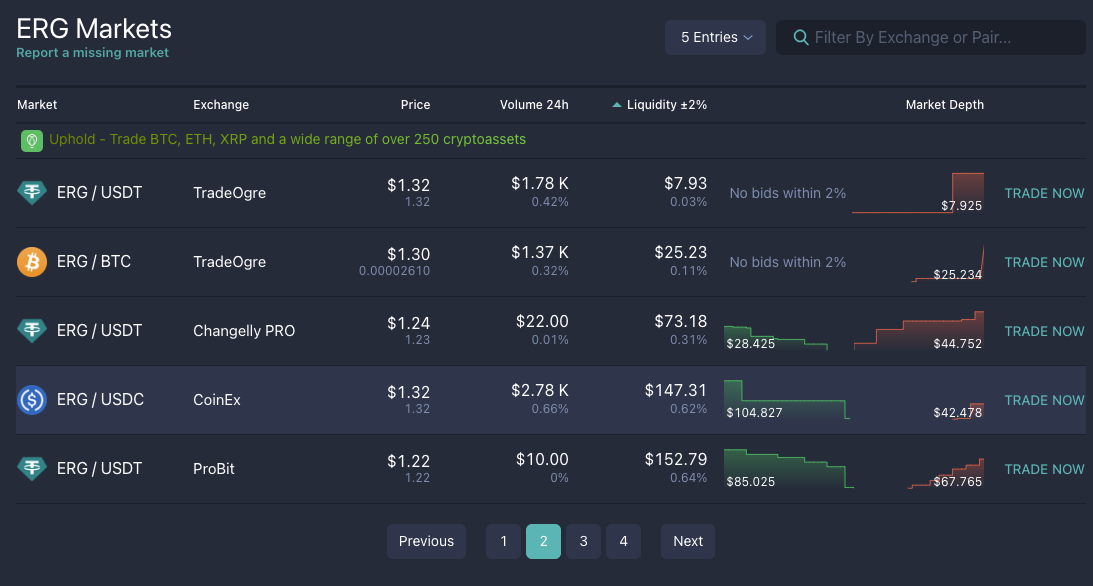Viewport: 1093px width, 586px height.
Task: Click the Tether icon in ProBit row
Action: [32, 468]
